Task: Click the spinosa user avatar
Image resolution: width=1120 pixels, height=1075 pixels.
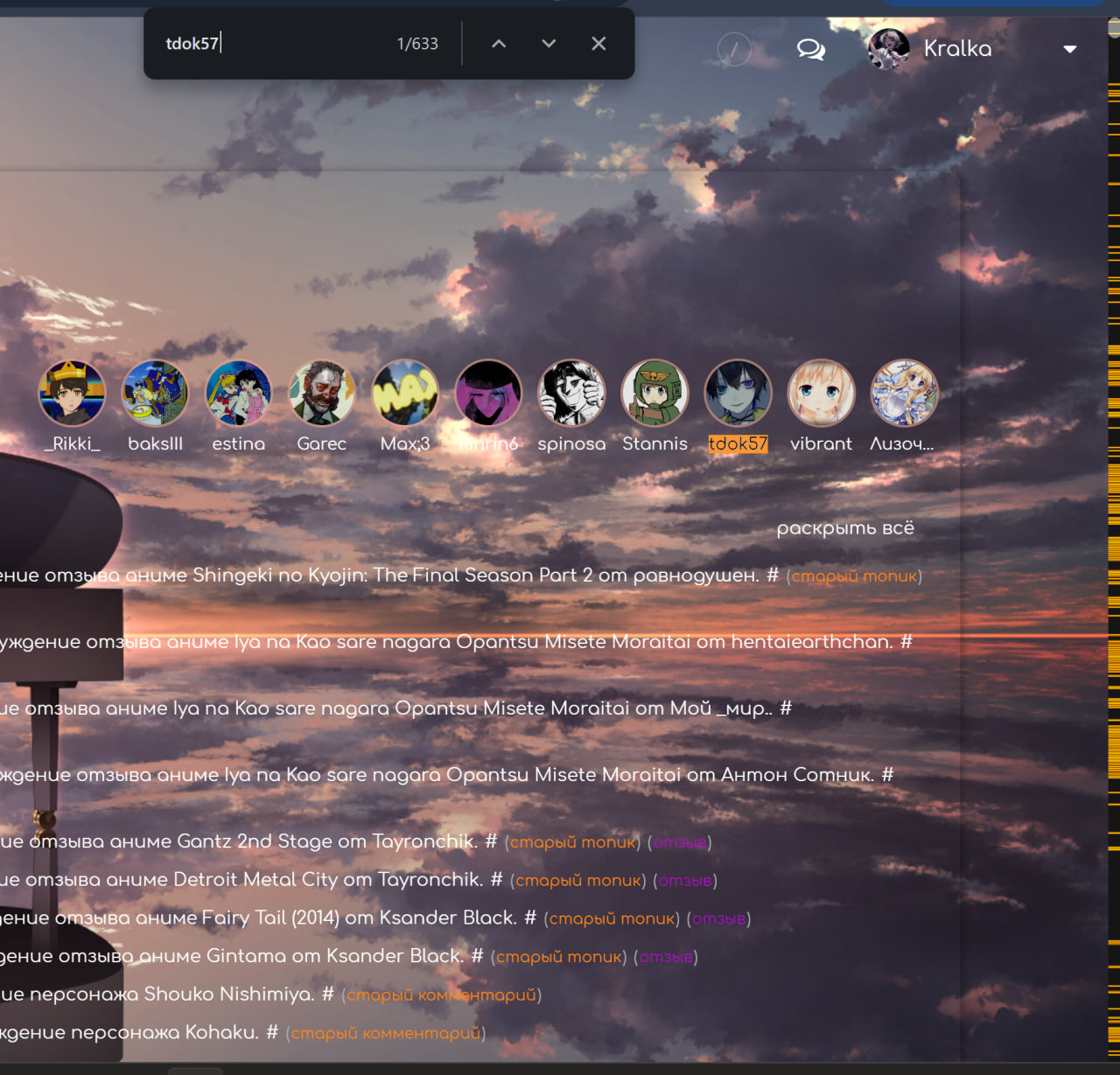Action: [571, 393]
